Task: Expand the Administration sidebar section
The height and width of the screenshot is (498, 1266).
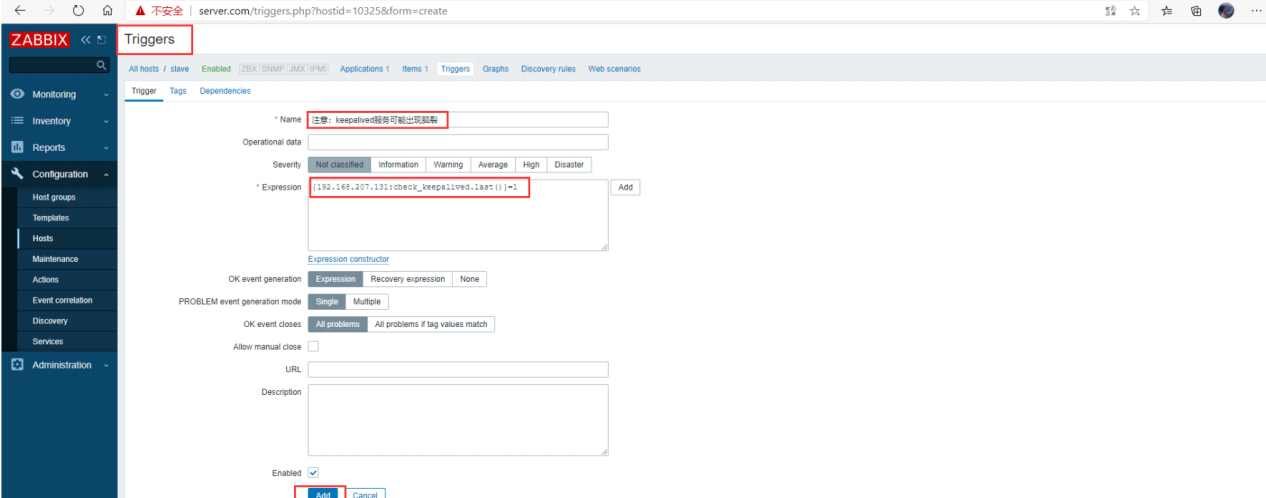Action: 60,365
